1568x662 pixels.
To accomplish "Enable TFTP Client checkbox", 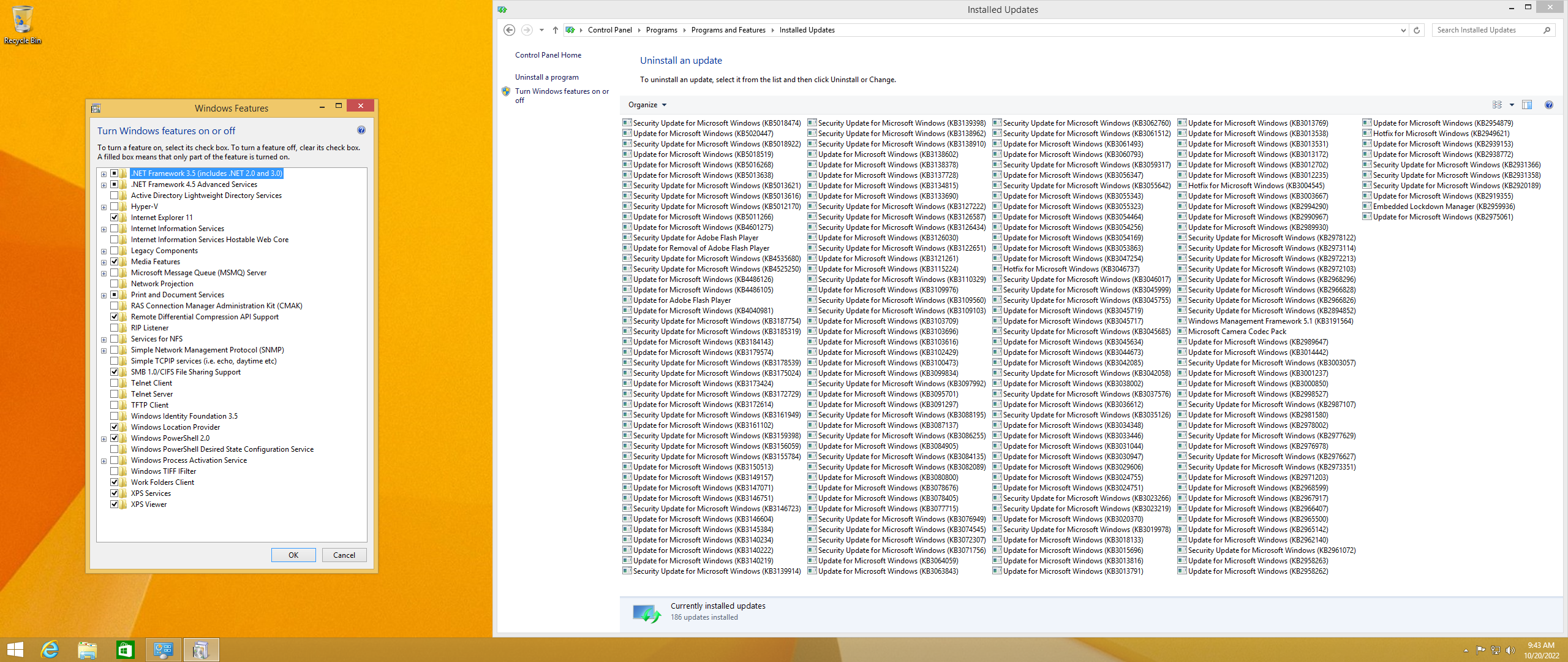I will click(115, 405).
